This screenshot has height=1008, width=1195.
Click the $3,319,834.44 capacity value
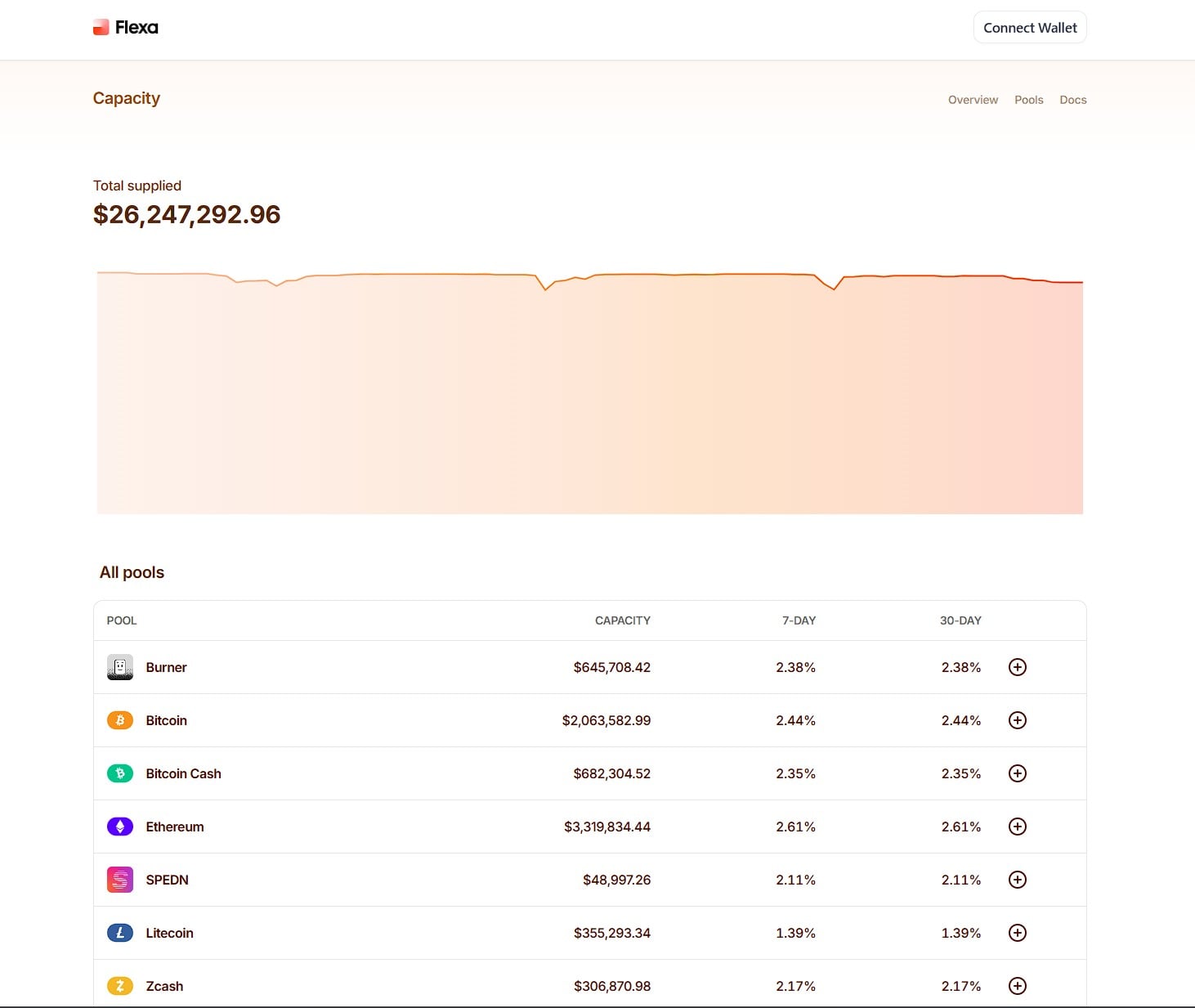coord(607,827)
